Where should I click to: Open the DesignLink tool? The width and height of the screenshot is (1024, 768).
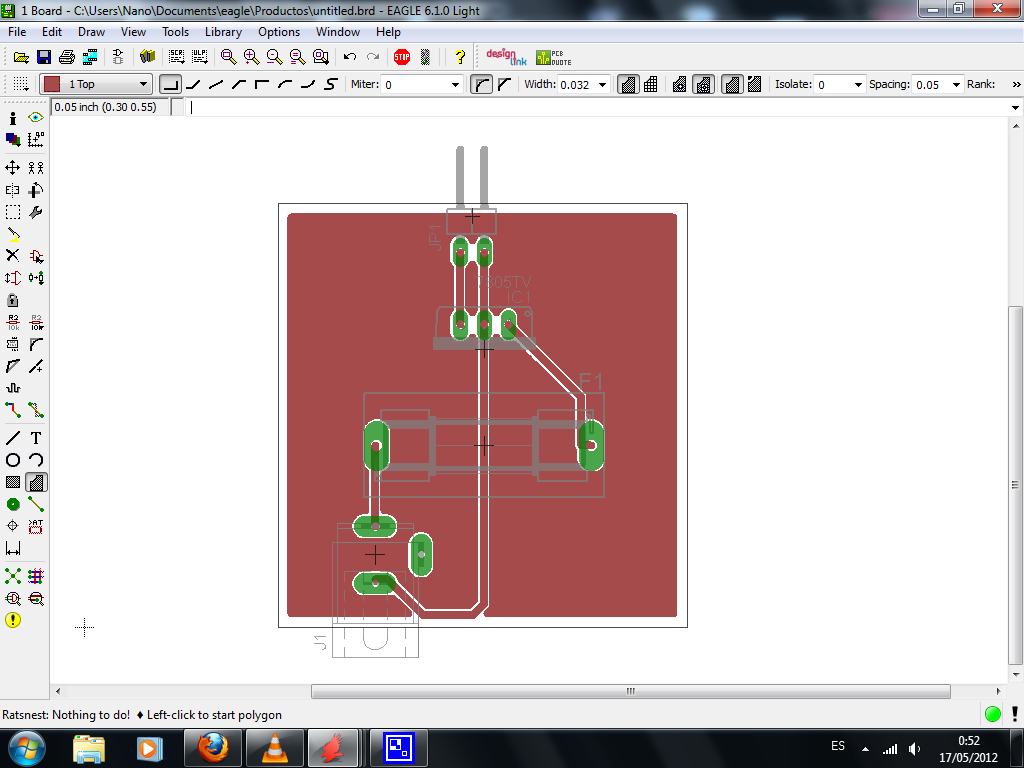pyautogui.click(x=507, y=57)
